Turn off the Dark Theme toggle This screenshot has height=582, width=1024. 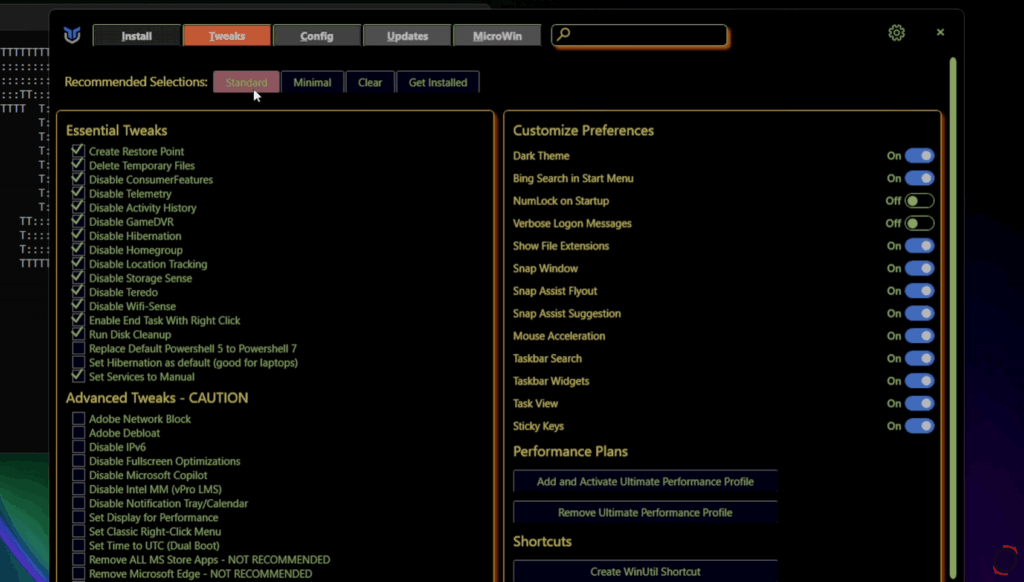(x=920, y=155)
